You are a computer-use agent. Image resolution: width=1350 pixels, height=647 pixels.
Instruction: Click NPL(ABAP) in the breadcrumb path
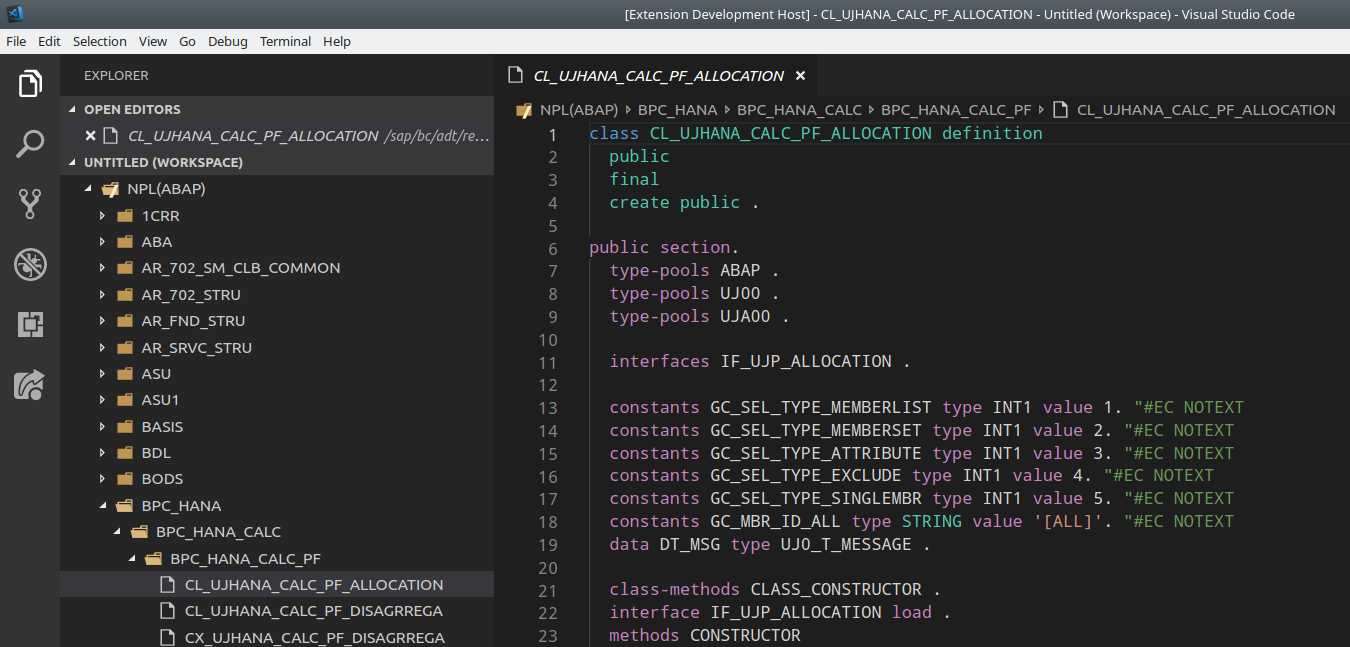[580, 109]
